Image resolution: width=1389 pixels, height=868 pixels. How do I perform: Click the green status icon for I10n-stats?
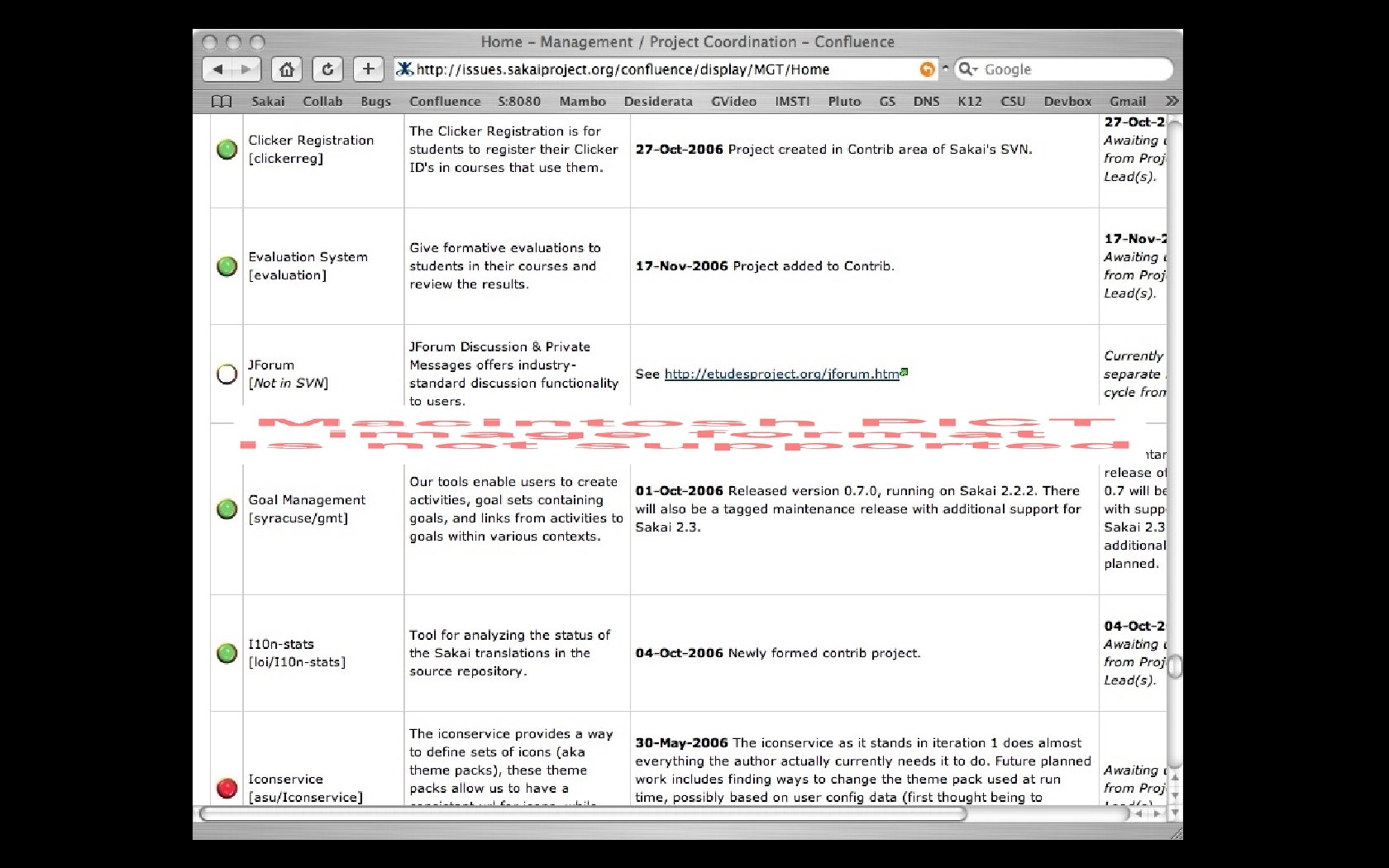(x=227, y=653)
